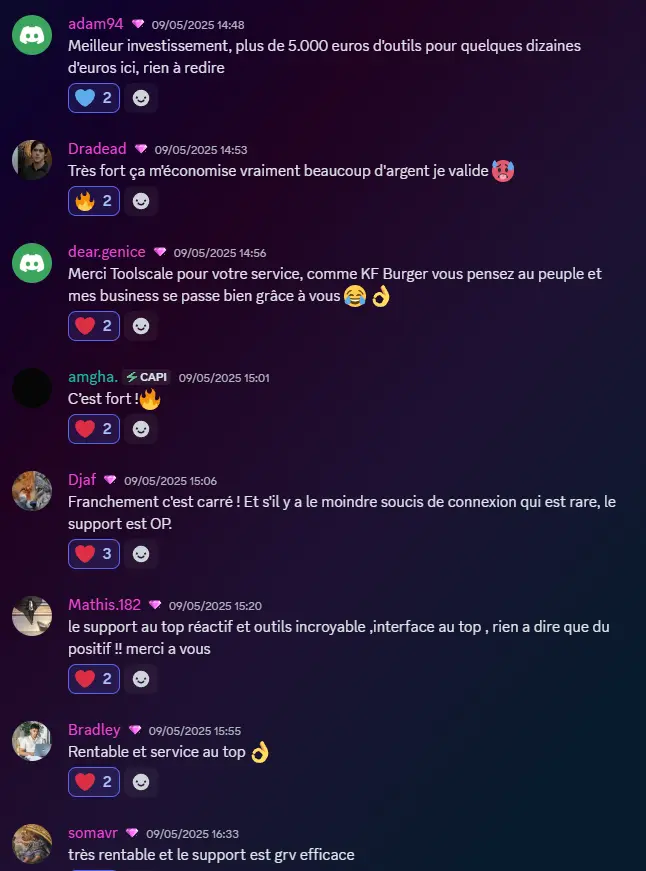Toggle blue heart reaction on adam94's message
Viewport: 646px width, 871px height.
(x=94, y=98)
